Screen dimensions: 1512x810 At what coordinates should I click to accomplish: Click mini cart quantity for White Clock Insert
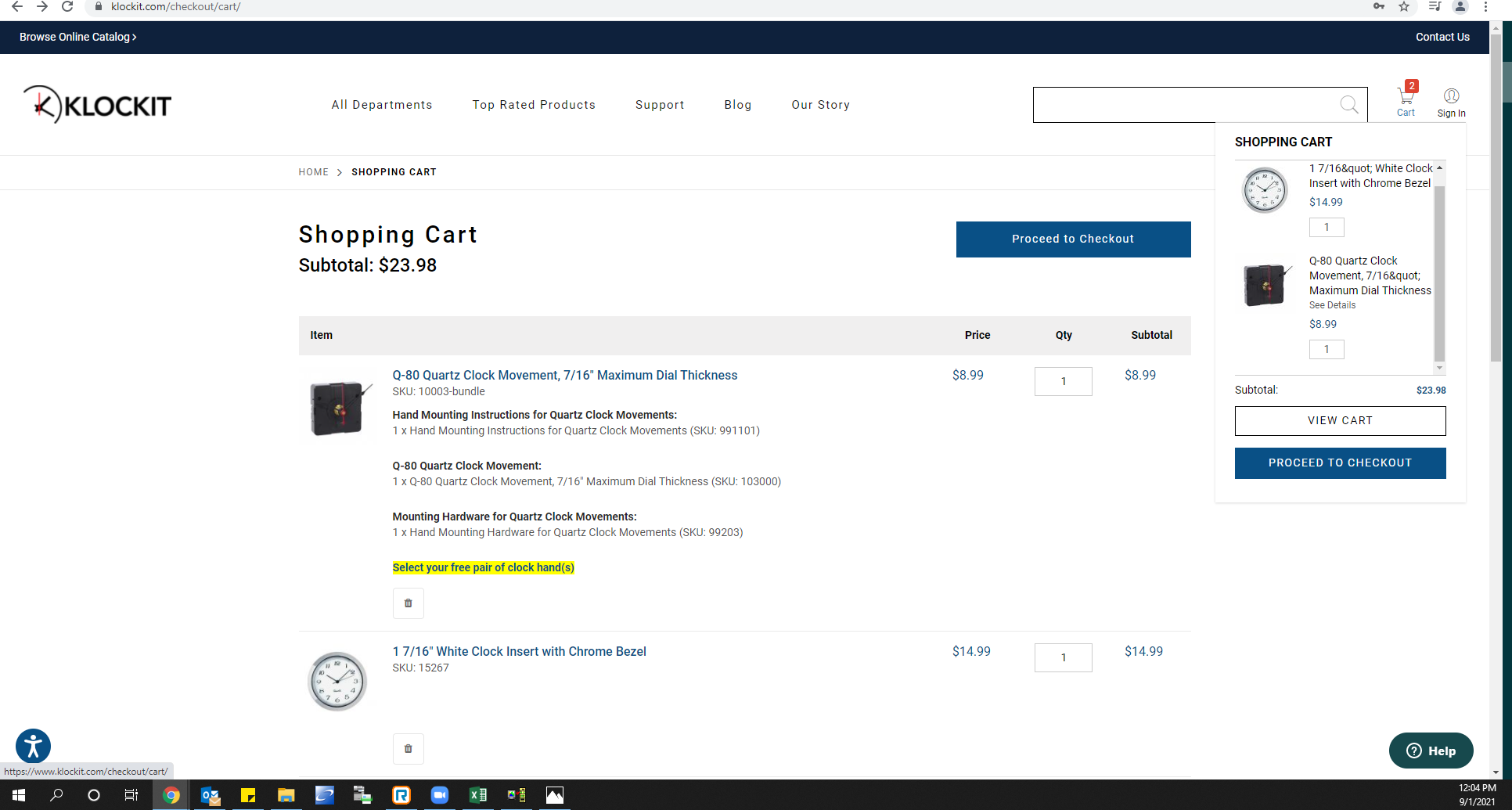tap(1327, 227)
